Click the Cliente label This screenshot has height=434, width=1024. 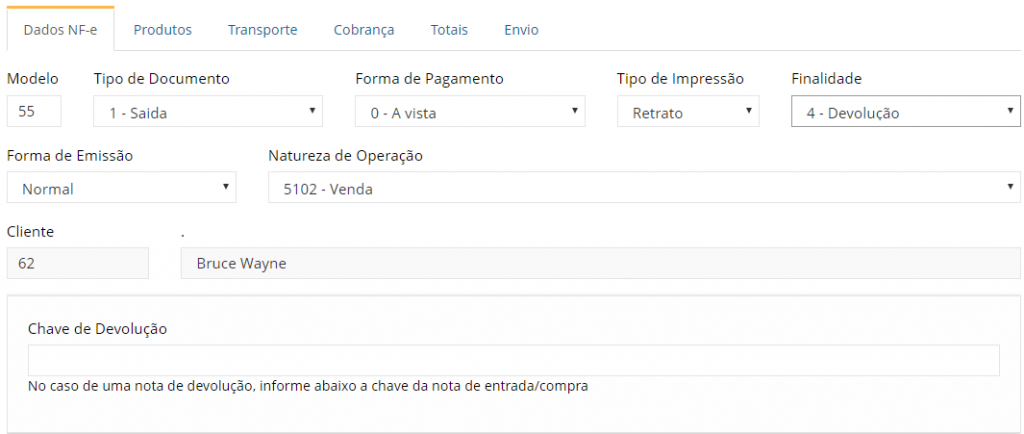tap(30, 231)
